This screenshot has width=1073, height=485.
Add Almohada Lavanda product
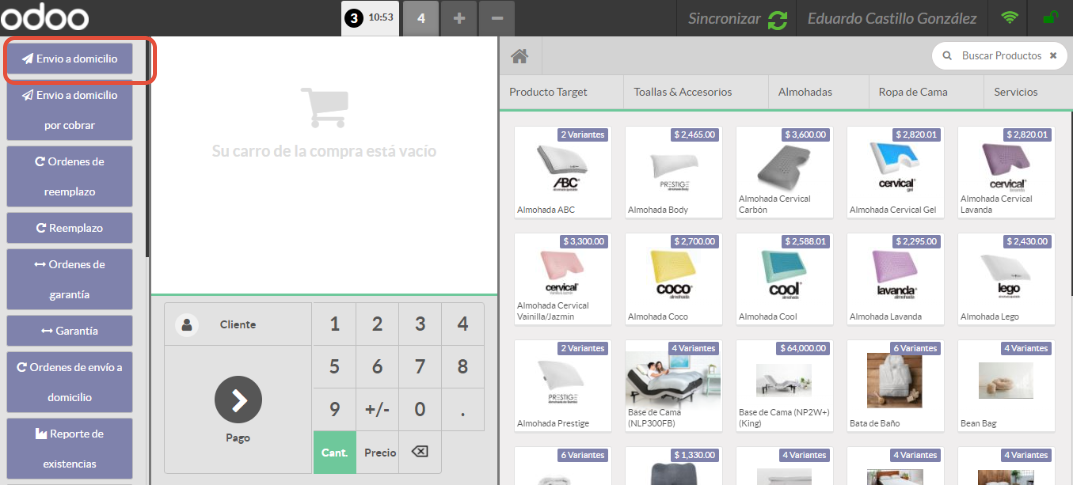[896, 280]
